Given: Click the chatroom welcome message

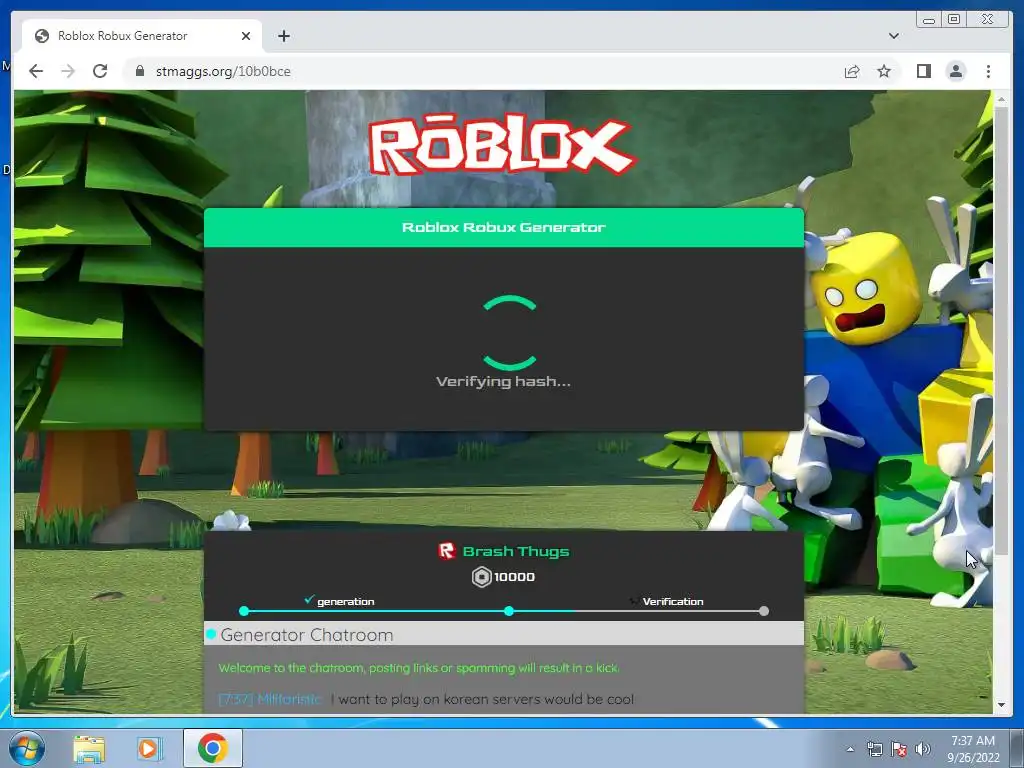Looking at the screenshot, I should tap(419, 668).
